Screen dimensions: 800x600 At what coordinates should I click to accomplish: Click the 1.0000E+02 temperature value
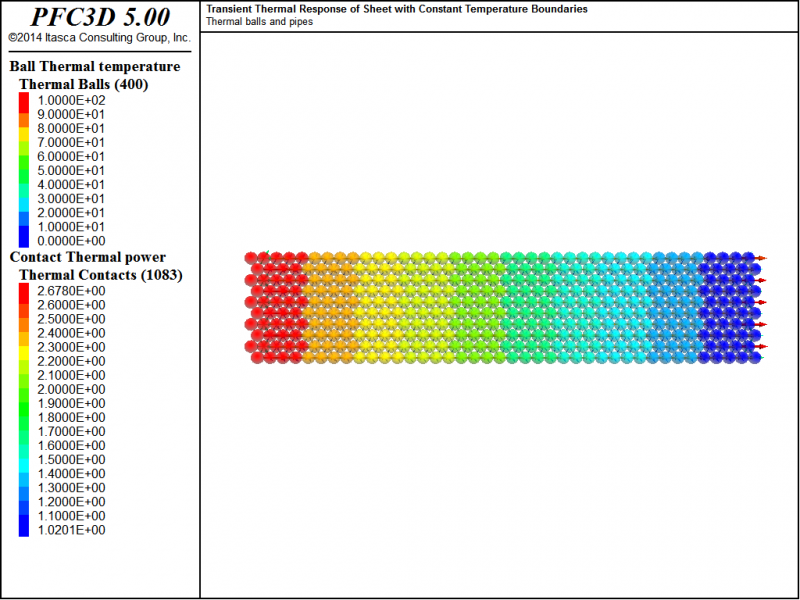pyautogui.click(x=71, y=100)
